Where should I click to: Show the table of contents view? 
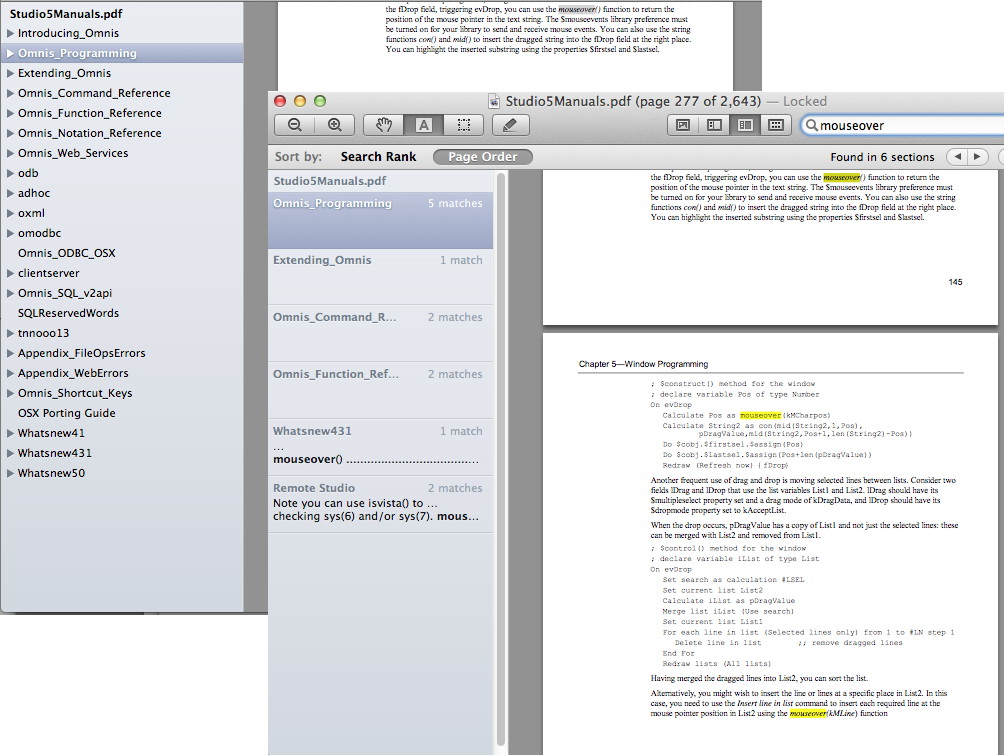coord(745,125)
